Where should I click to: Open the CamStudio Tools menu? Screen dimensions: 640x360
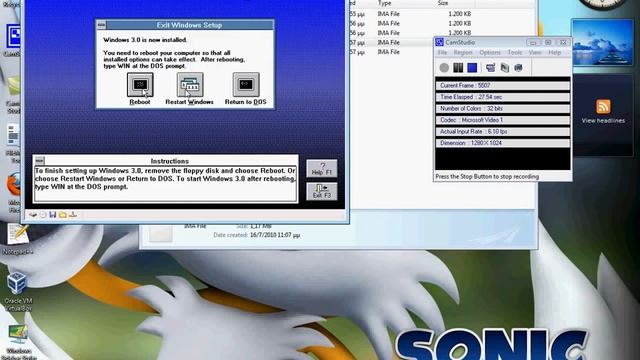515,53
